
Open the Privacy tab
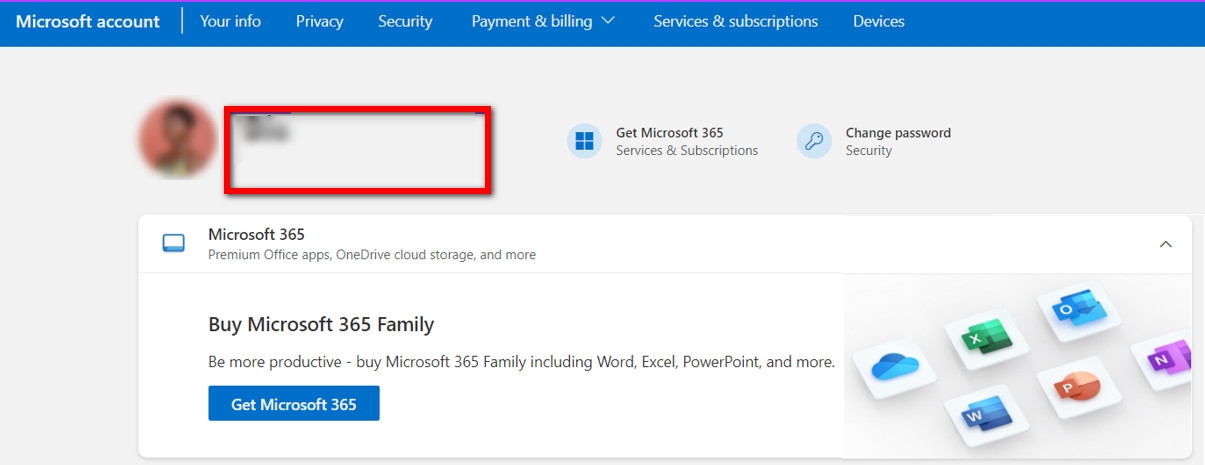click(x=320, y=21)
